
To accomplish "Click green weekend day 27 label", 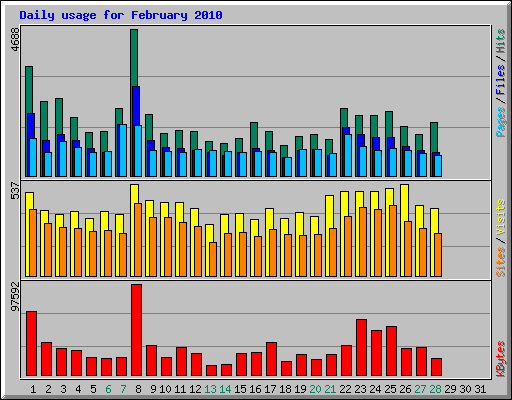I will click(420, 389).
